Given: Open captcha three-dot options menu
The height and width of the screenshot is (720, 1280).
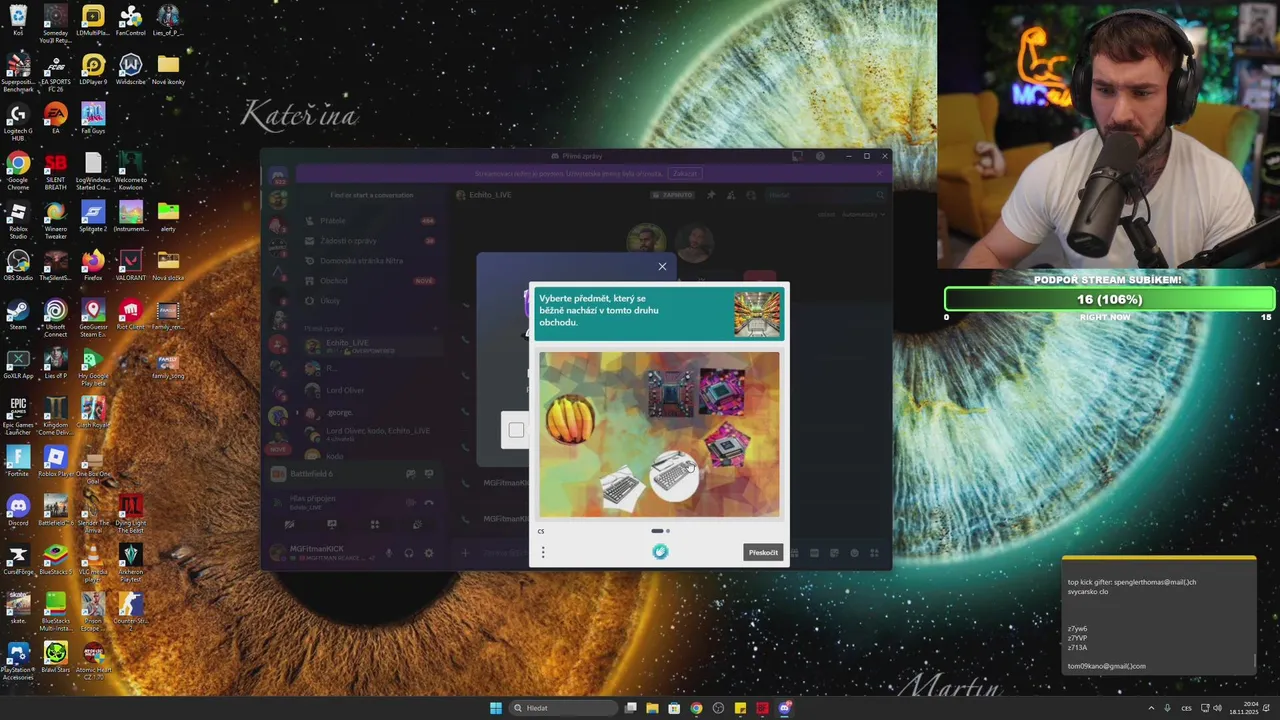Looking at the screenshot, I should 543,552.
